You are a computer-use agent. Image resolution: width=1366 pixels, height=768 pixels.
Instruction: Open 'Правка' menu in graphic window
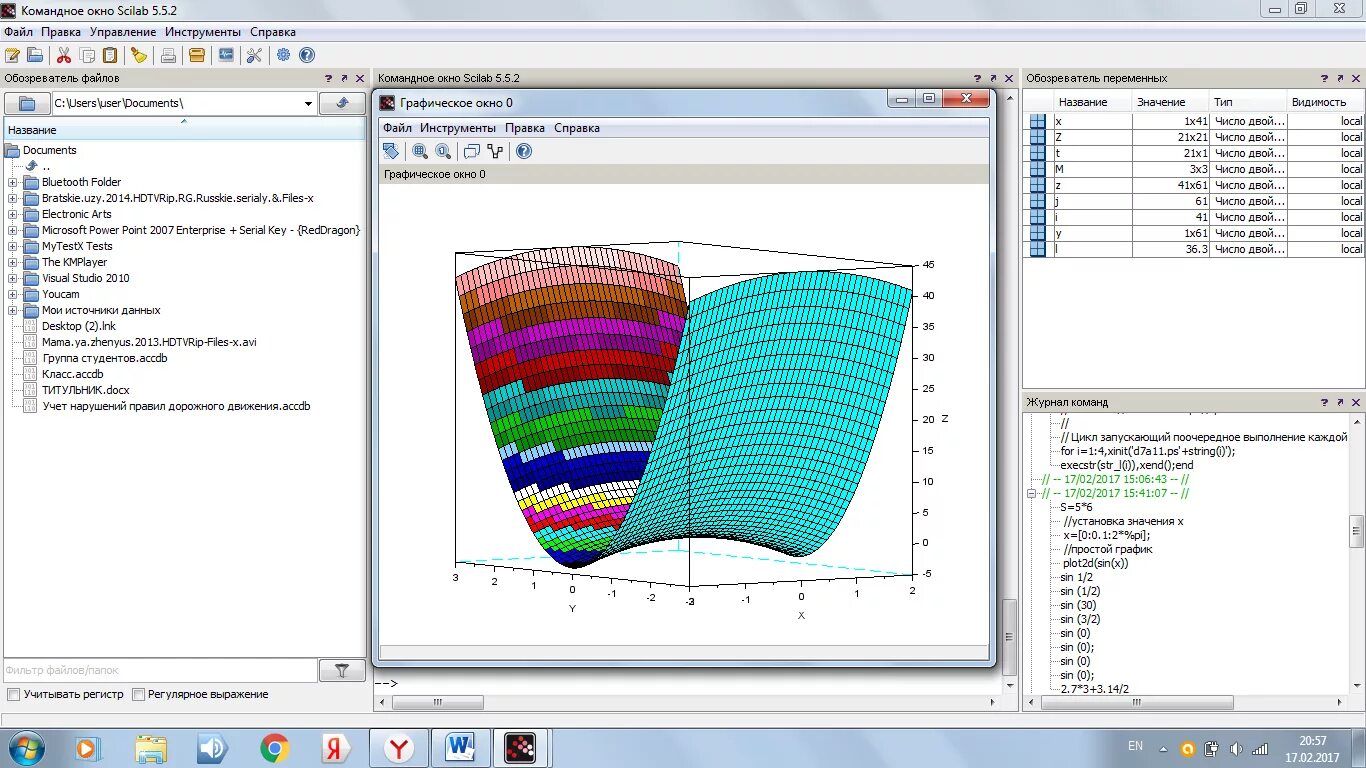coord(525,128)
